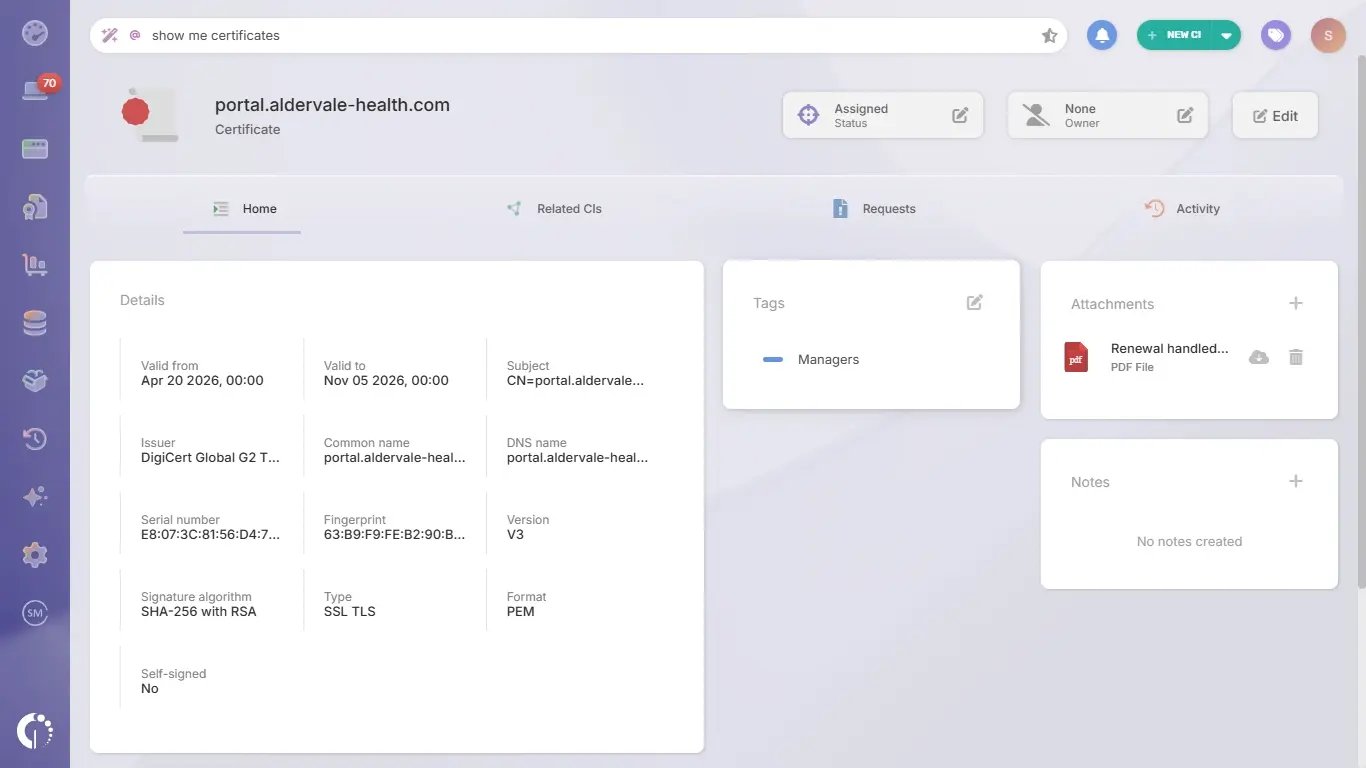This screenshot has width=1366, height=768.
Task: Open notifications bell
Action: [x=1102, y=35]
